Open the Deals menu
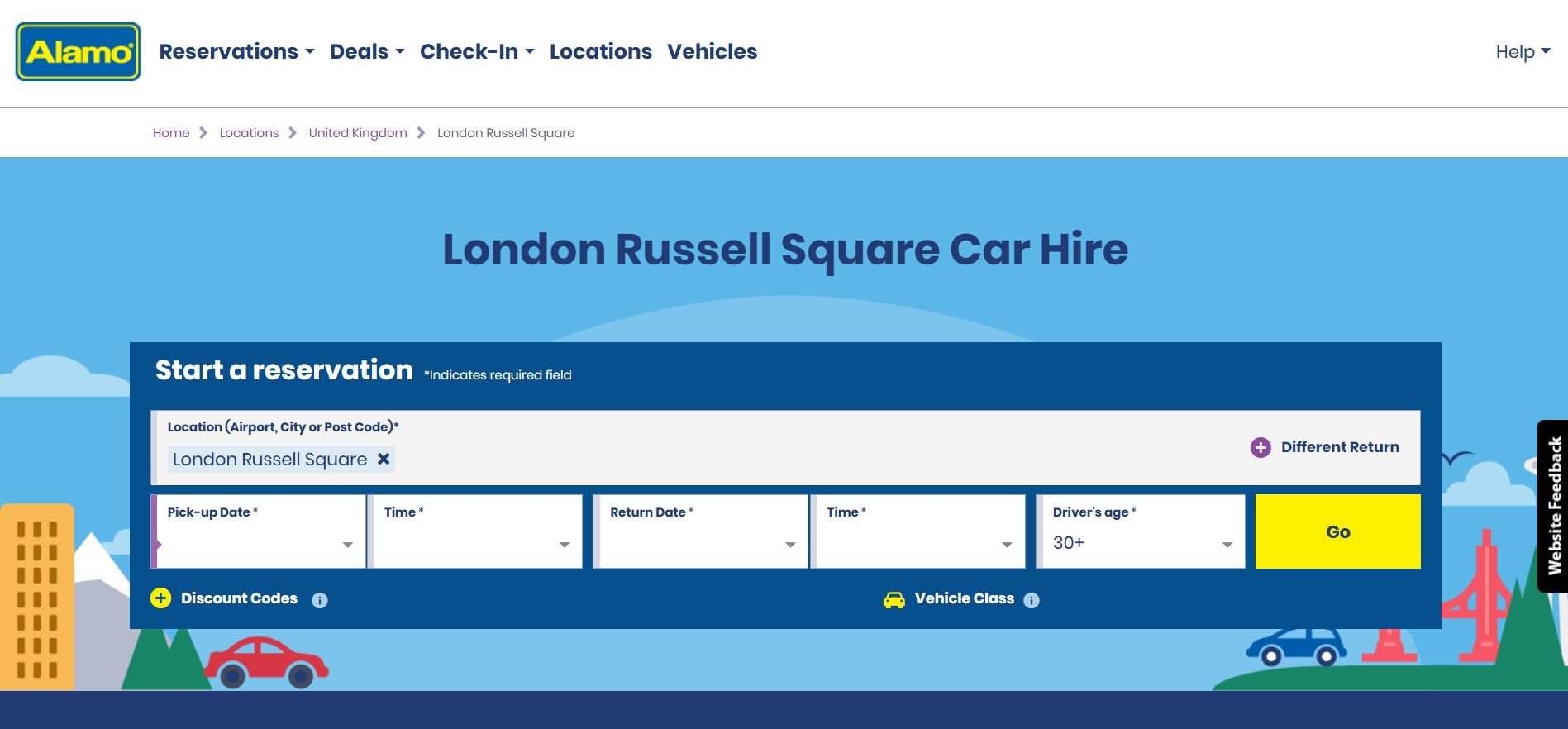Image resolution: width=1568 pixels, height=729 pixels. [367, 51]
